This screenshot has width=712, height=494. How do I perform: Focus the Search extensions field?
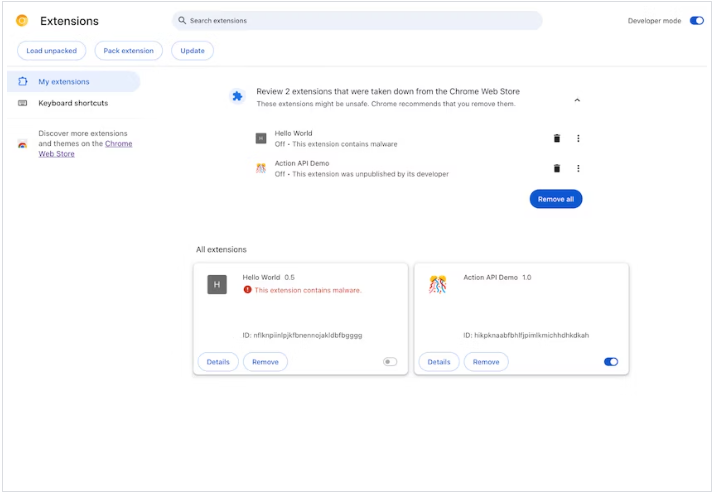(357, 20)
